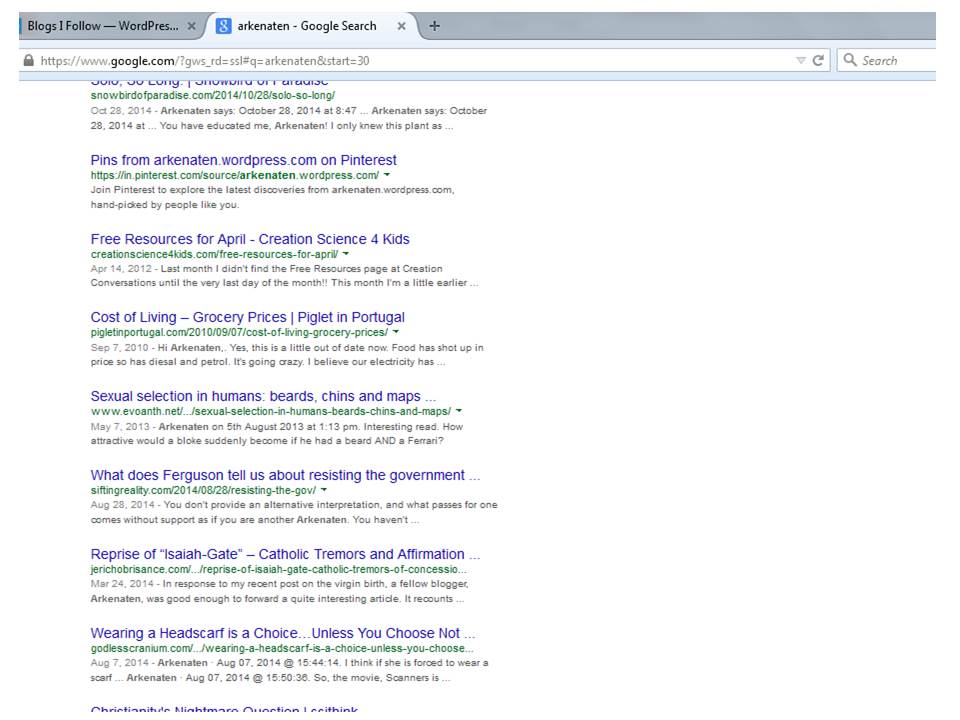Open the Pins from arkenaten.wordpress.com on Pinterest result
Screen dimensions: 960x720
(243, 160)
